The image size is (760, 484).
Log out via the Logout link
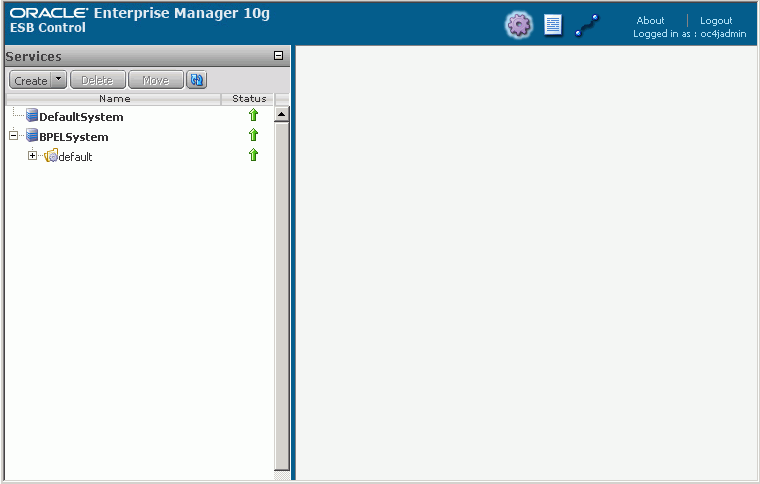pyautogui.click(x=716, y=20)
